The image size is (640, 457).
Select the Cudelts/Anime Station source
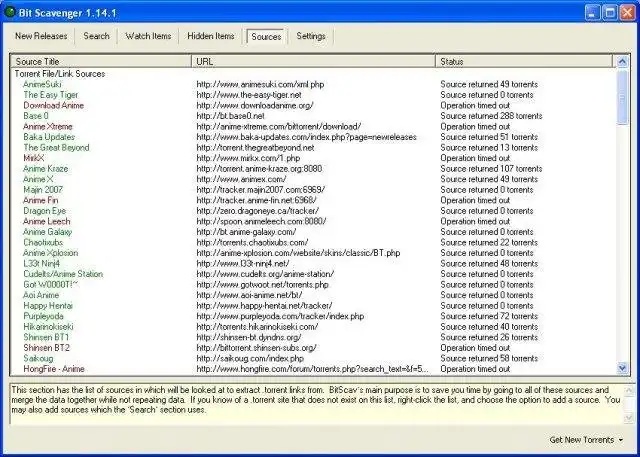63,274
